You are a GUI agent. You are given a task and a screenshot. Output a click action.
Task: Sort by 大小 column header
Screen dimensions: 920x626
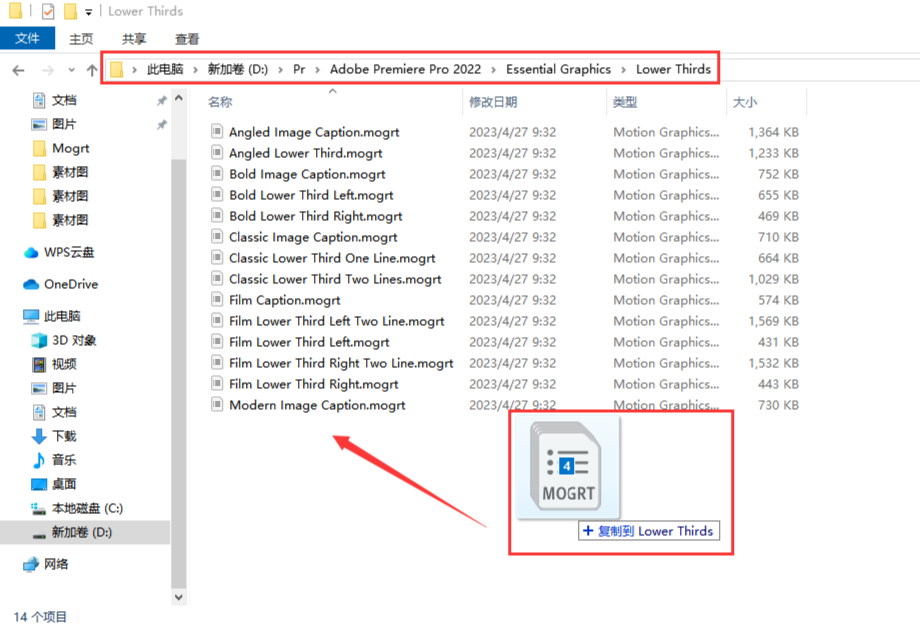745,102
